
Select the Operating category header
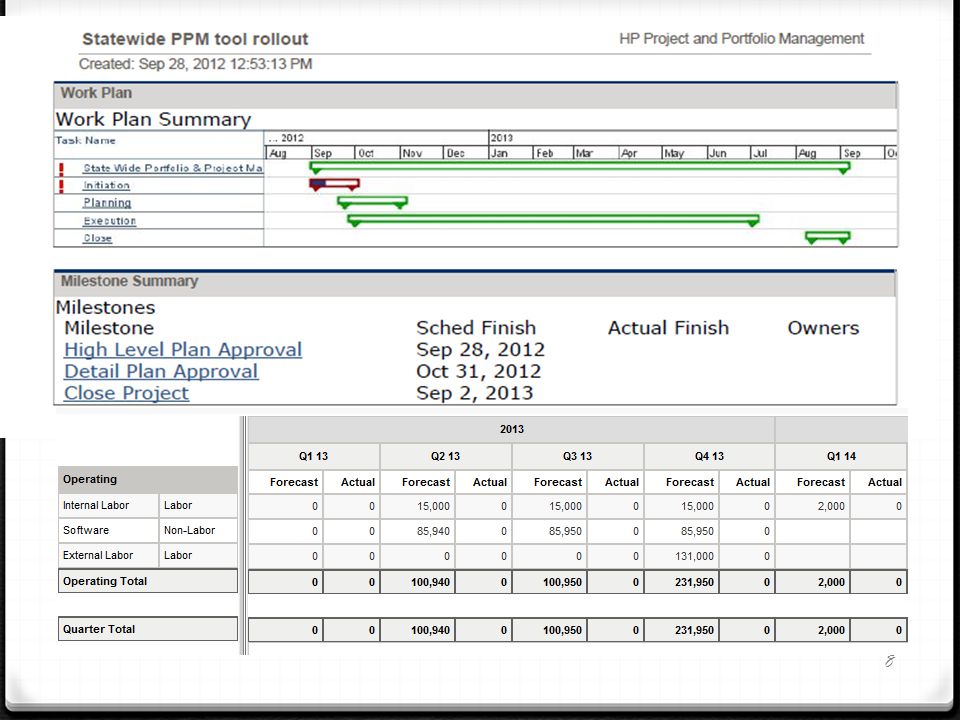point(148,479)
